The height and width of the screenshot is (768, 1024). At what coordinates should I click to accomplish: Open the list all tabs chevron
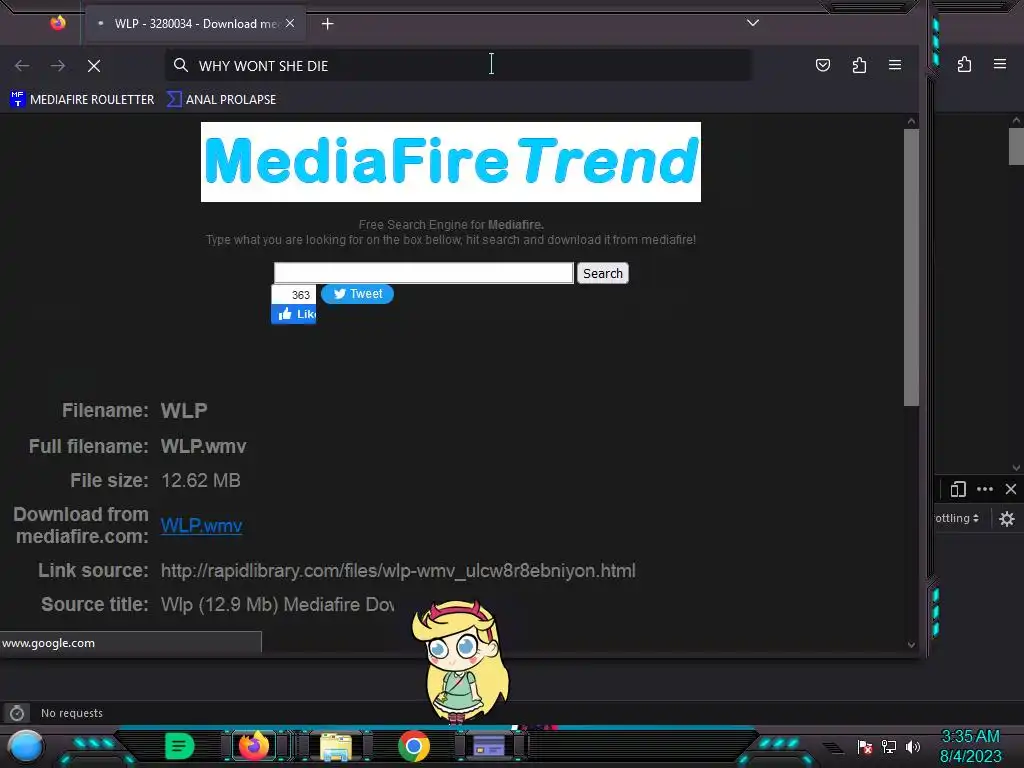coord(753,23)
